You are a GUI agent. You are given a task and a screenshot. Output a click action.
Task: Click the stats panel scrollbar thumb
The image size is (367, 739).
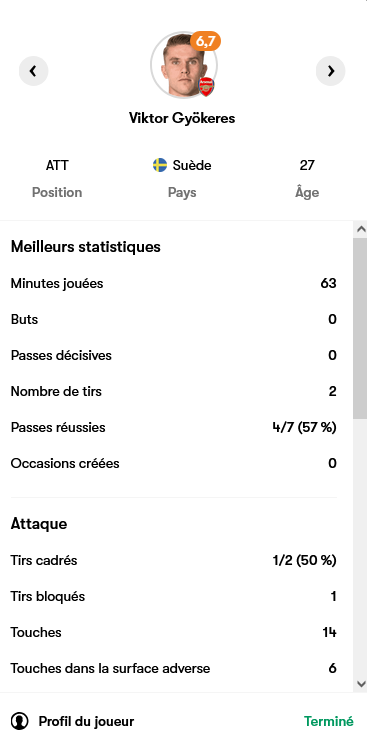361,328
